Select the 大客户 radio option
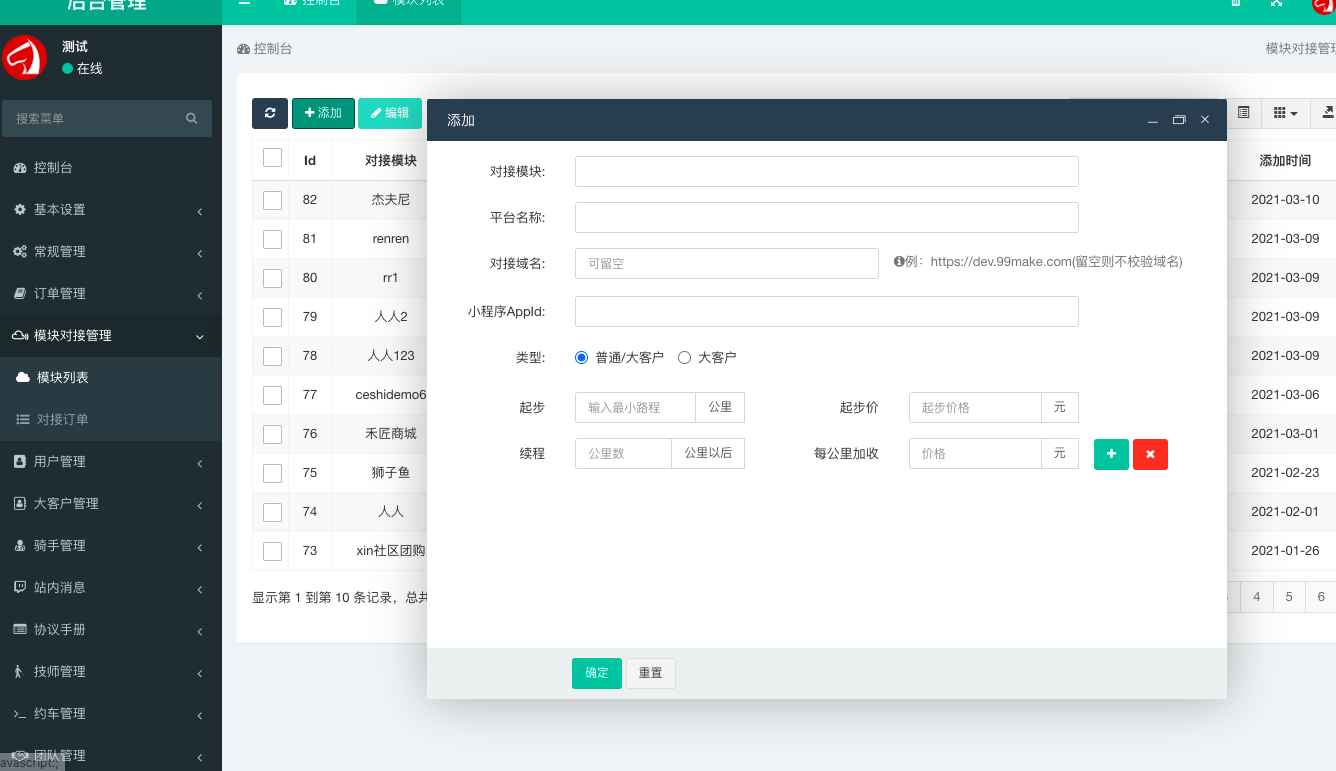Screen dimensions: 1336x771 pos(685,357)
